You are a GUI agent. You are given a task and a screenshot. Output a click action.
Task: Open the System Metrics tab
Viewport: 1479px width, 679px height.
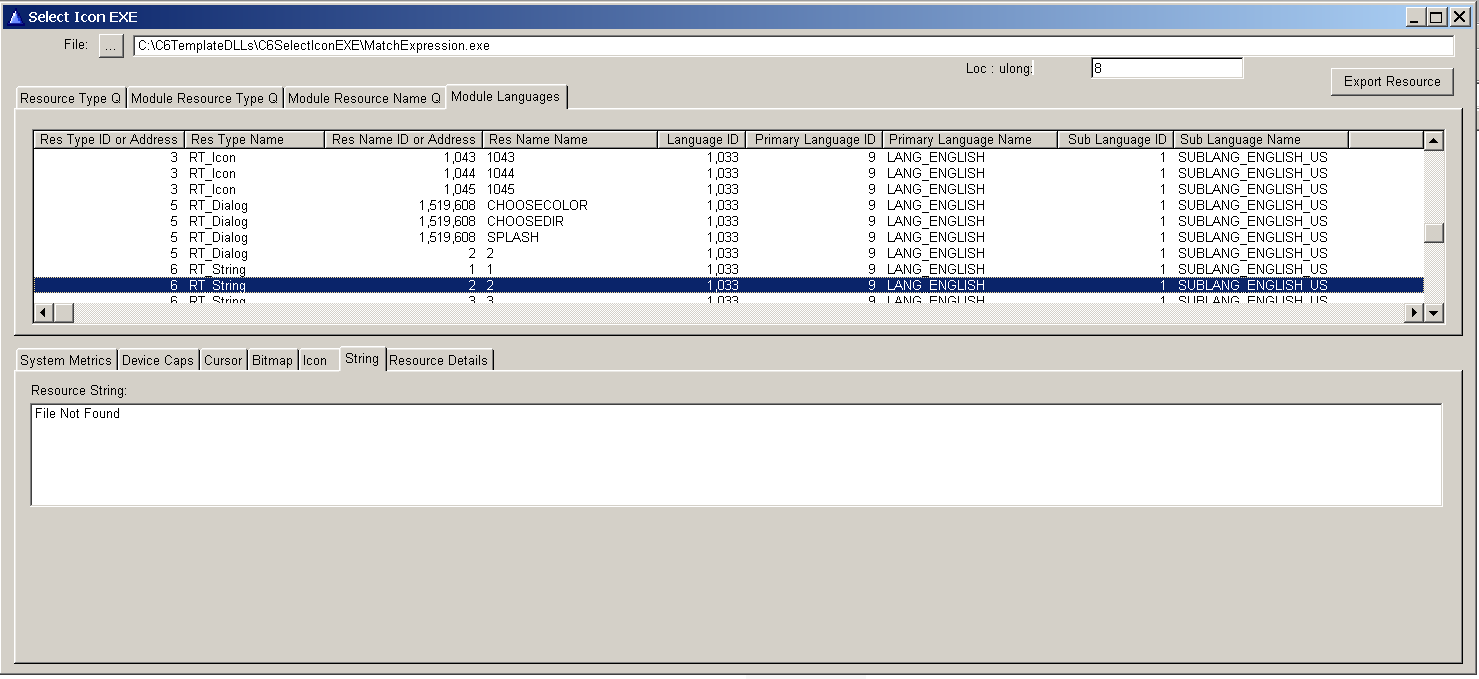tap(66, 360)
